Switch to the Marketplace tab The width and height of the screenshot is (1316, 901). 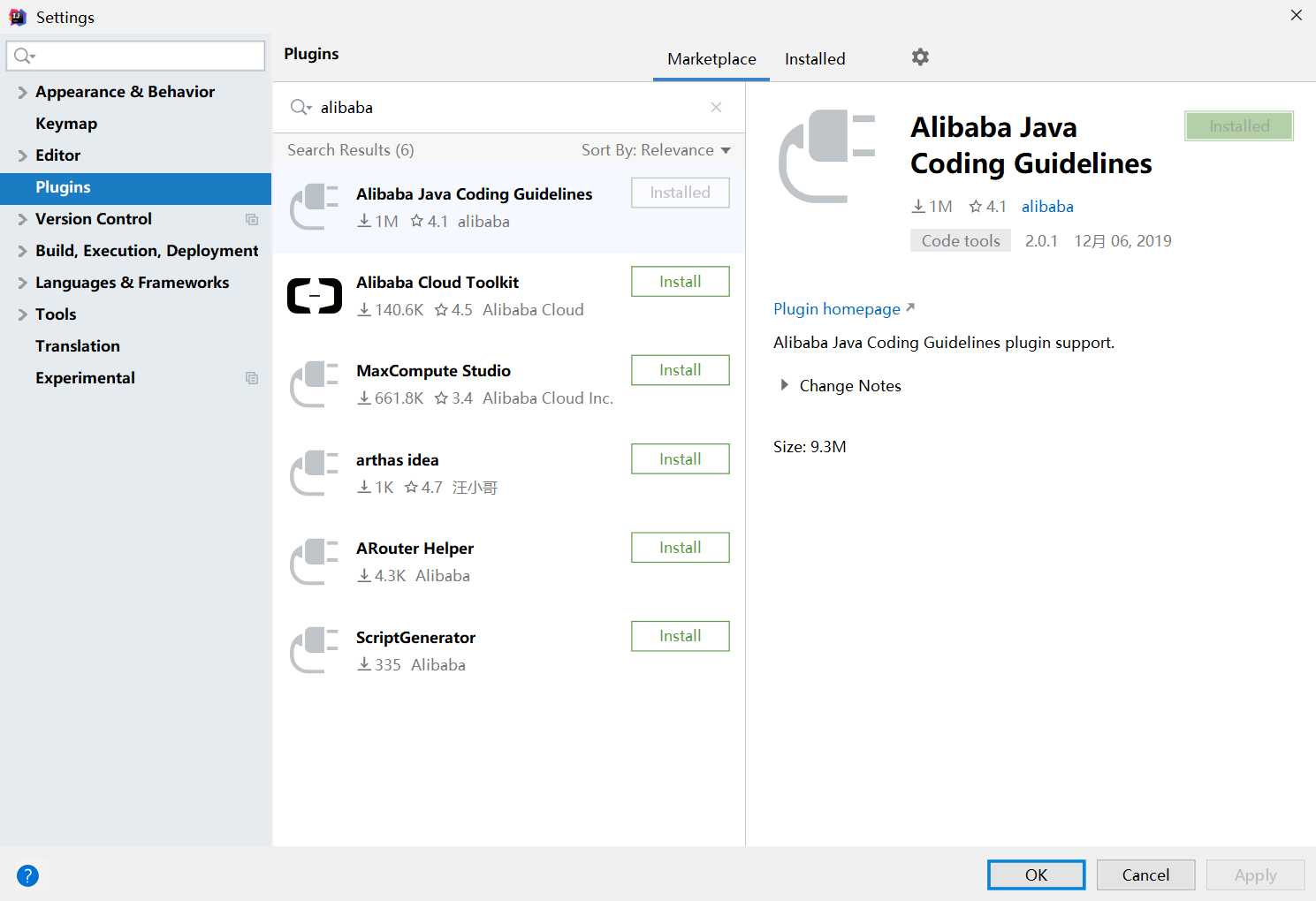tap(711, 59)
